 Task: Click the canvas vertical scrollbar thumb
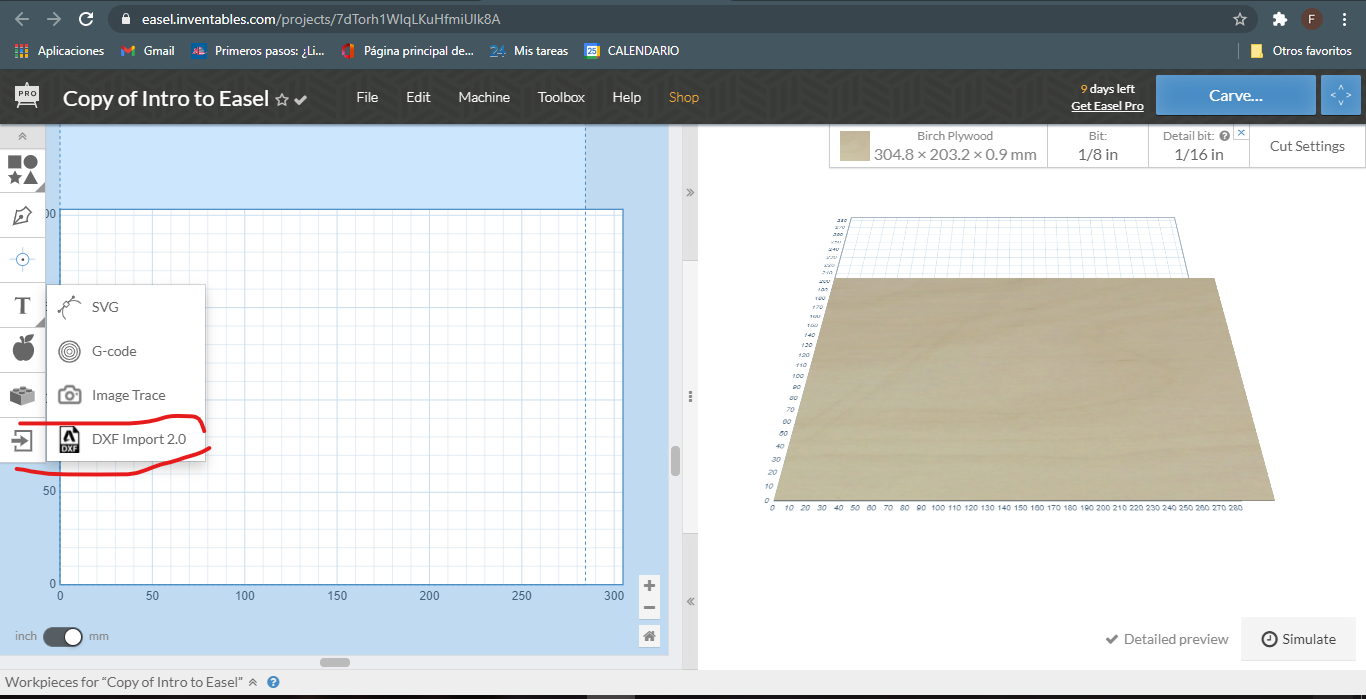tap(675, 461)
